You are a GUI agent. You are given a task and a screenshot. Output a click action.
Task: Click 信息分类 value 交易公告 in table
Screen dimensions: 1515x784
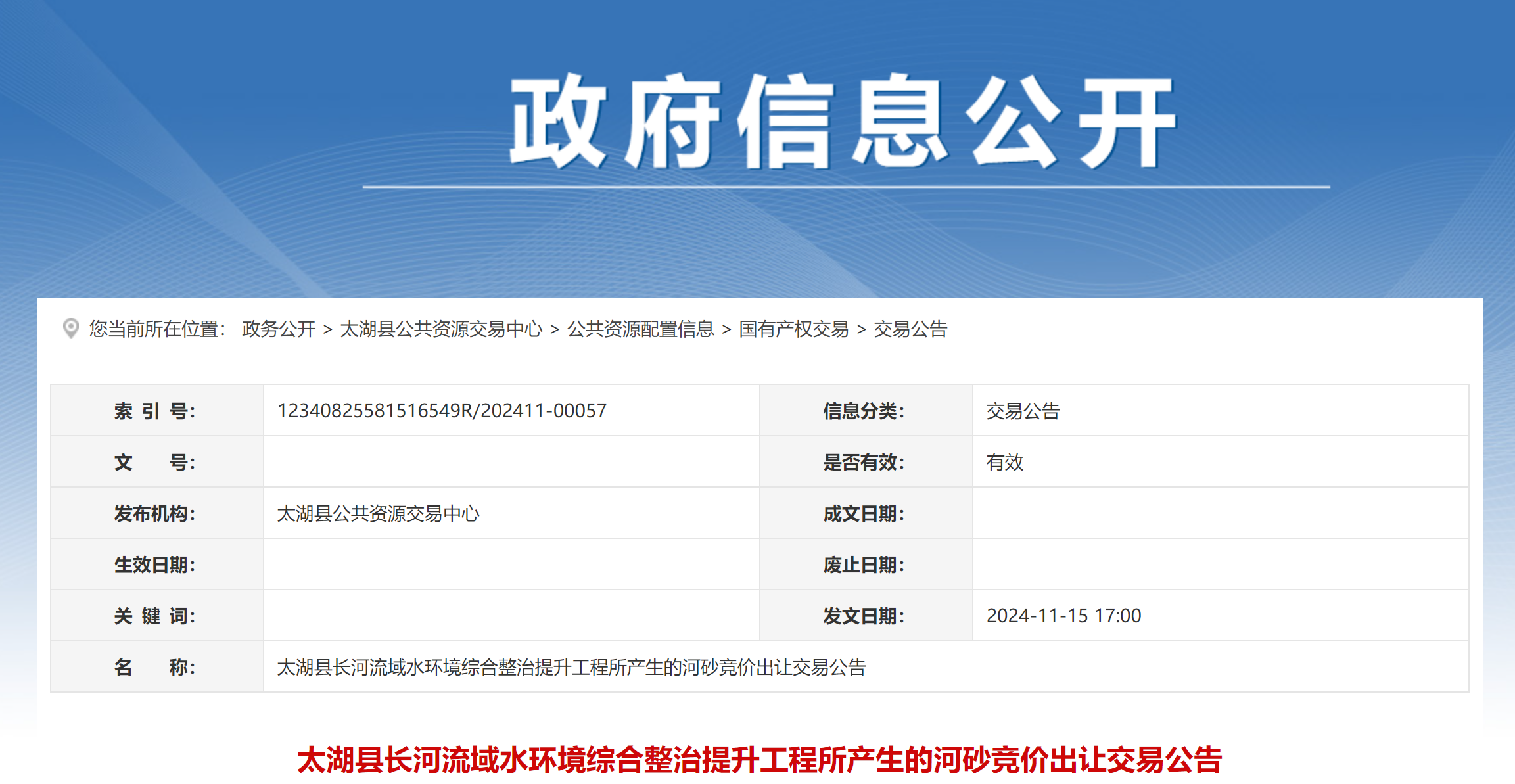coord(1023,411)
